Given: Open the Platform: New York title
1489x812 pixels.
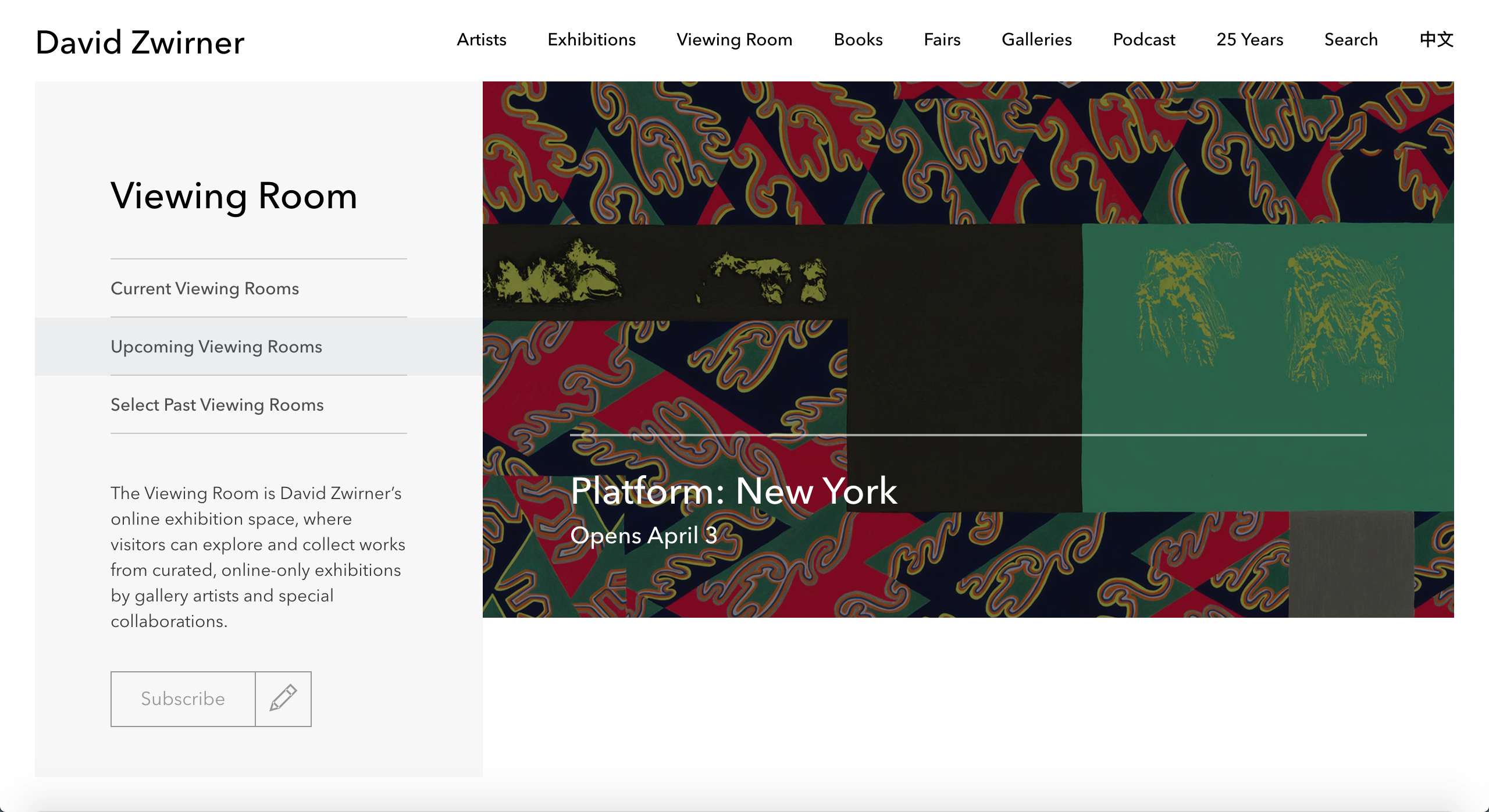Looking at the screenshot, I should coord(733,491).
